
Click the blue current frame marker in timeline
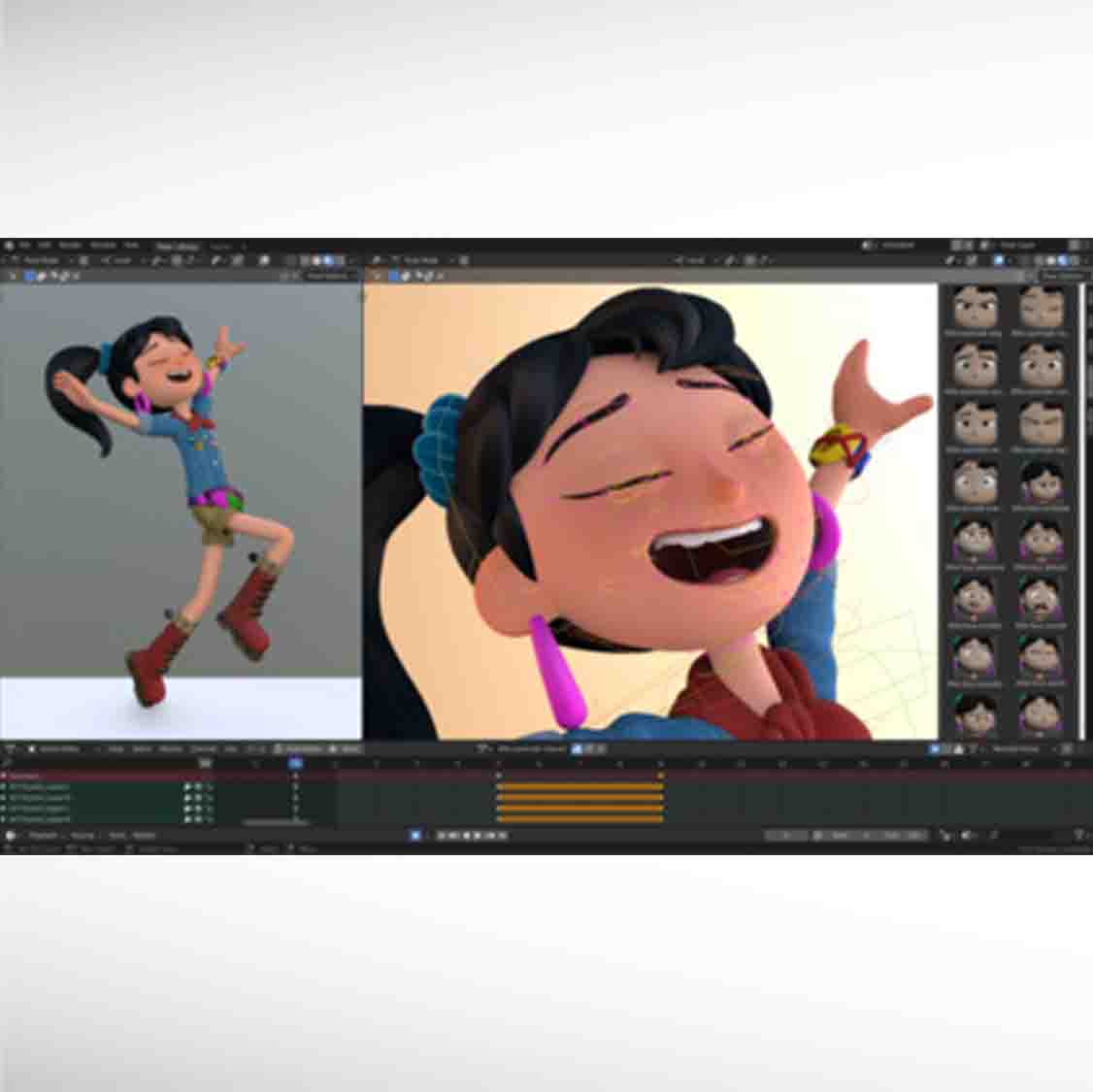tap(295, 764)
